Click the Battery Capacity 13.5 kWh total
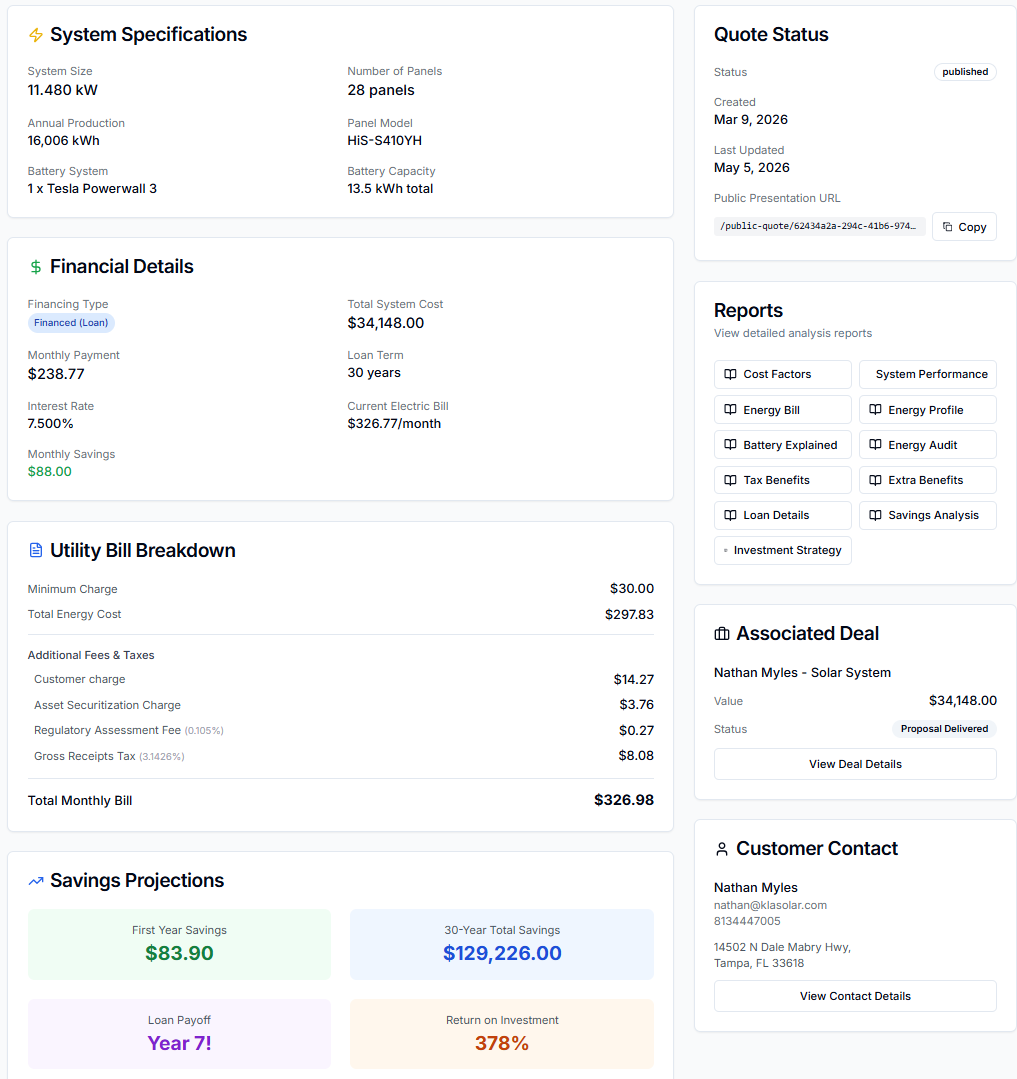 point(390,189)
